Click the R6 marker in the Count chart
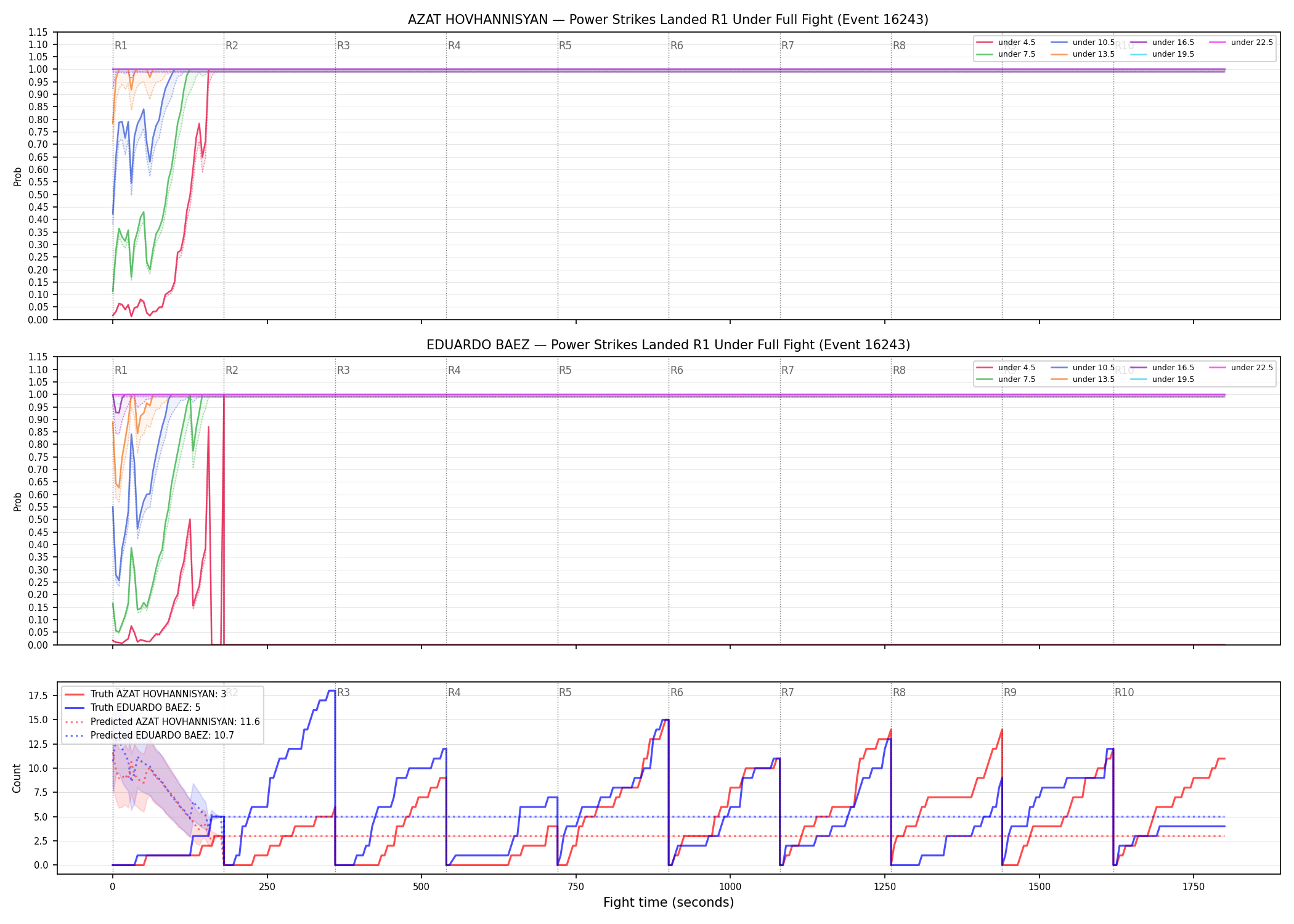Viewport: 1294px width, 924px height. (677, 692)
